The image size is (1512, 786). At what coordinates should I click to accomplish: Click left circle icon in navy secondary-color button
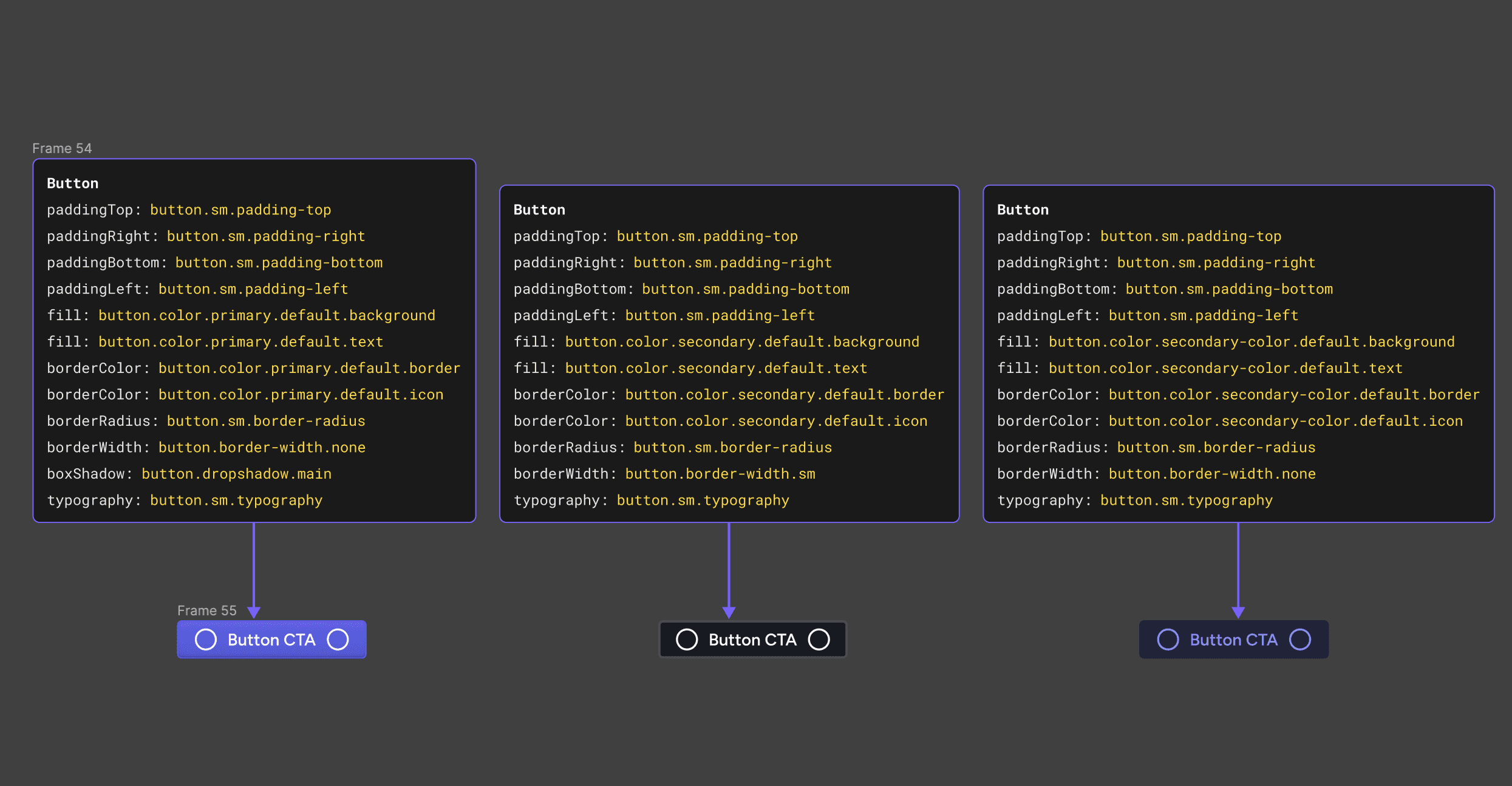tap(1168, 639)
